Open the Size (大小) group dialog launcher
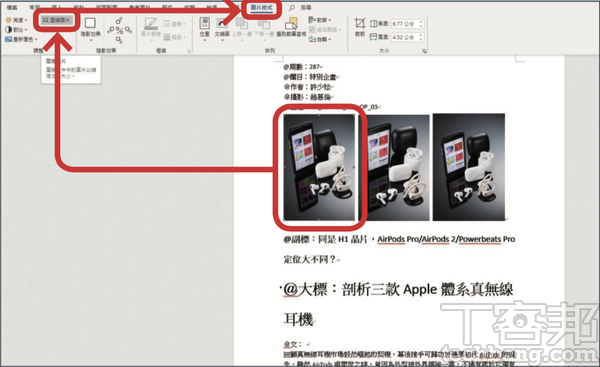 point(424,51)
